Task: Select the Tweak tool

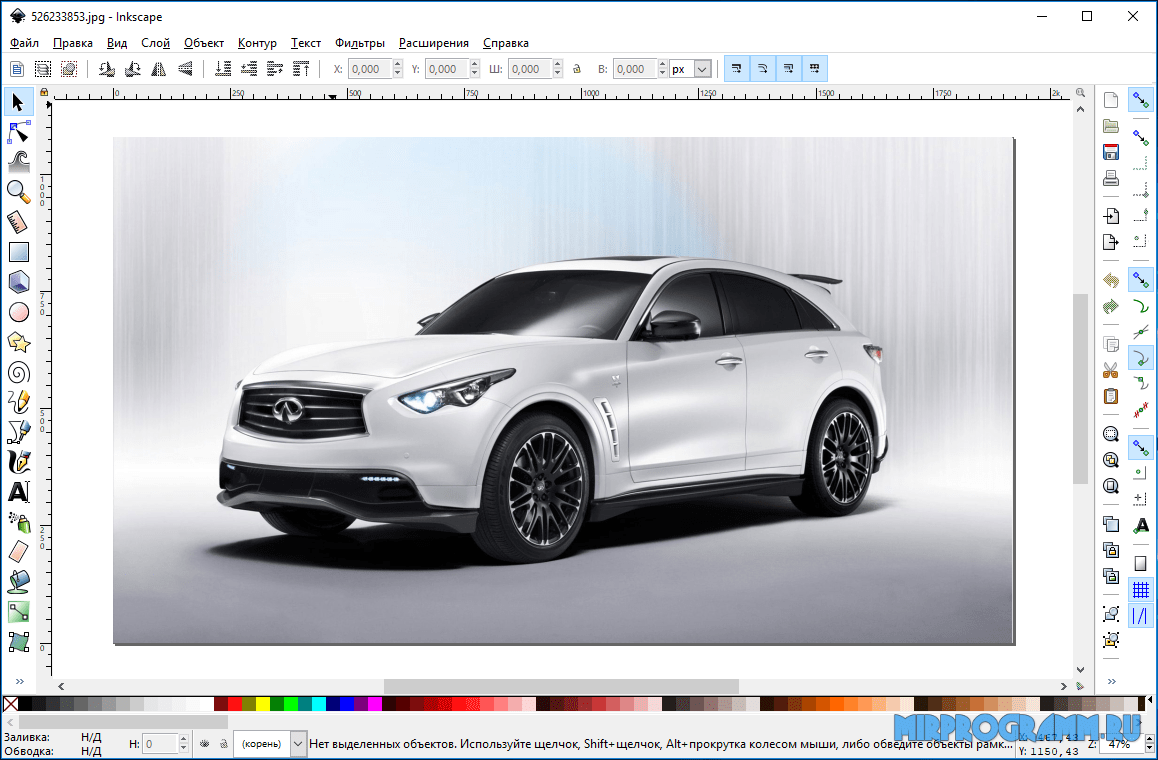Action: [x=18, y=161]
